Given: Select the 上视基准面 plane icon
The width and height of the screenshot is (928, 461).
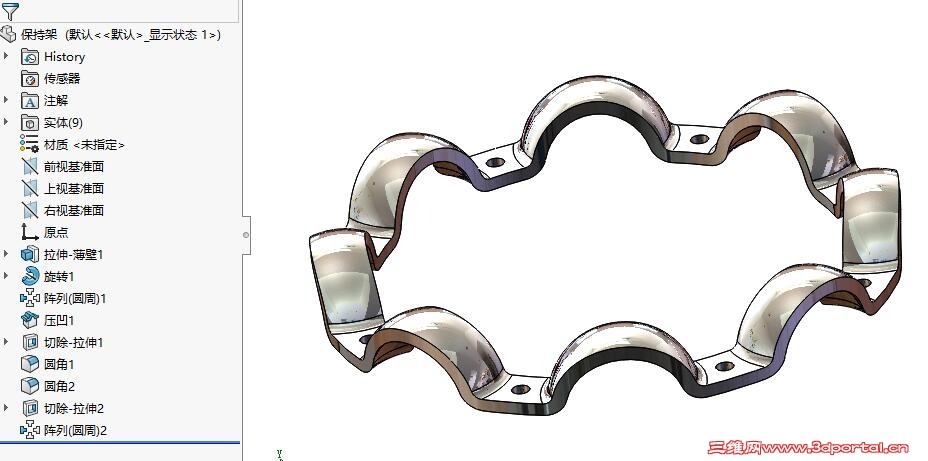Looking at the screenshot, I should [30, 188].
